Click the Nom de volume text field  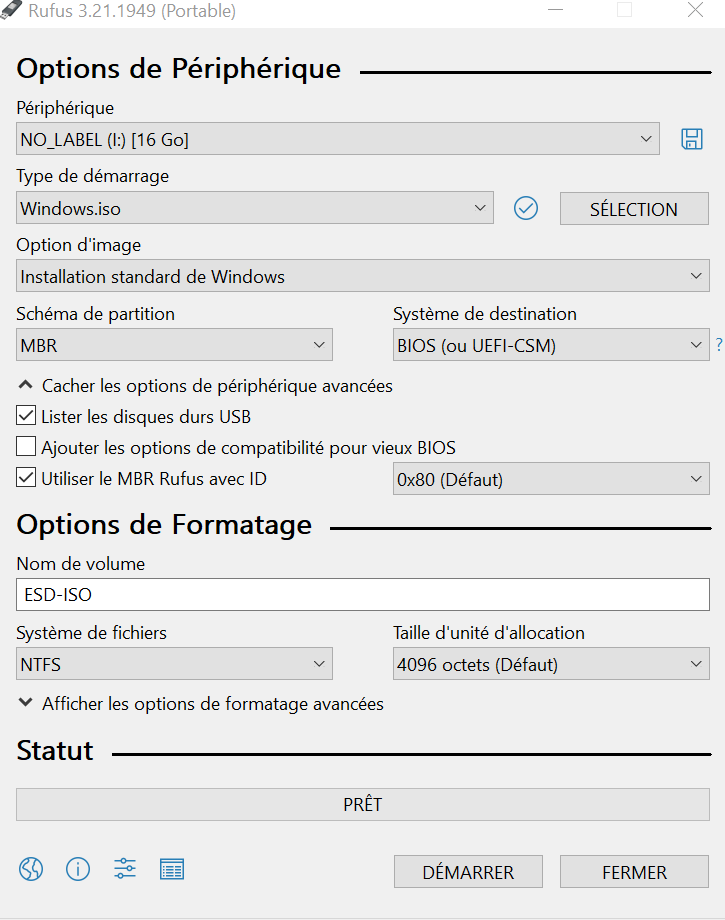(362, 594)
